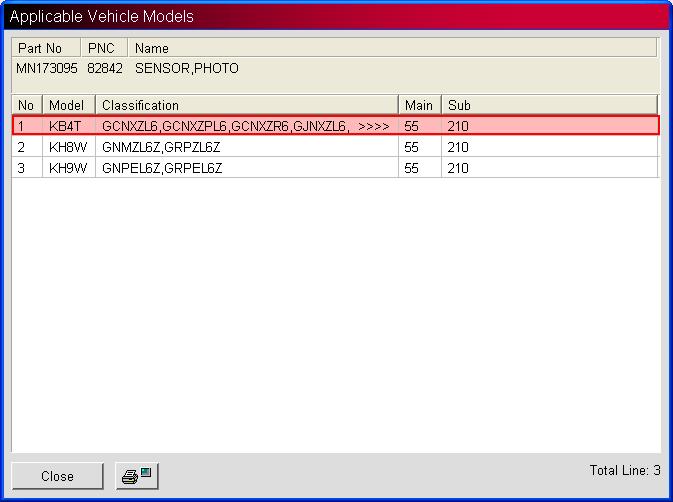Click the Part No header
673x502 pixels.
[x=46, y=48]
